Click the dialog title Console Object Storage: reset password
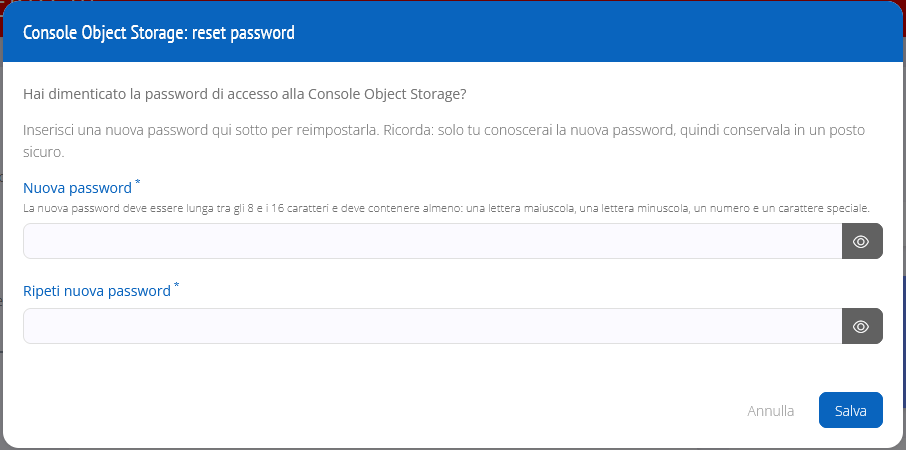The height and width of the screenshot is (450, 906). pos(159,33)
